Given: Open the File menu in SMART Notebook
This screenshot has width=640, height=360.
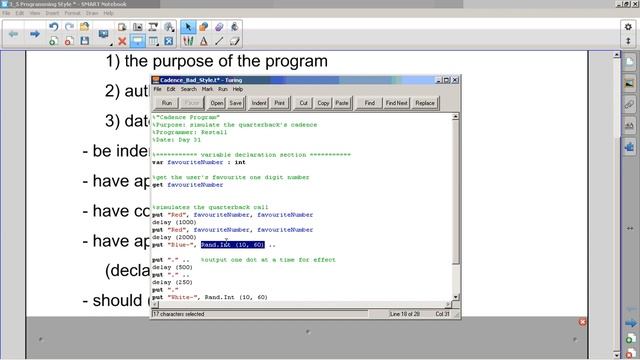Looking at the screenshot, I should (x=6, y=13).
